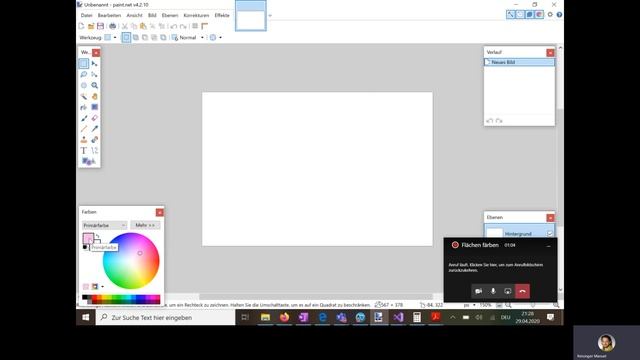Click the Open file folder icon
This screenshot has width=640, height=360.
[91, 26]
